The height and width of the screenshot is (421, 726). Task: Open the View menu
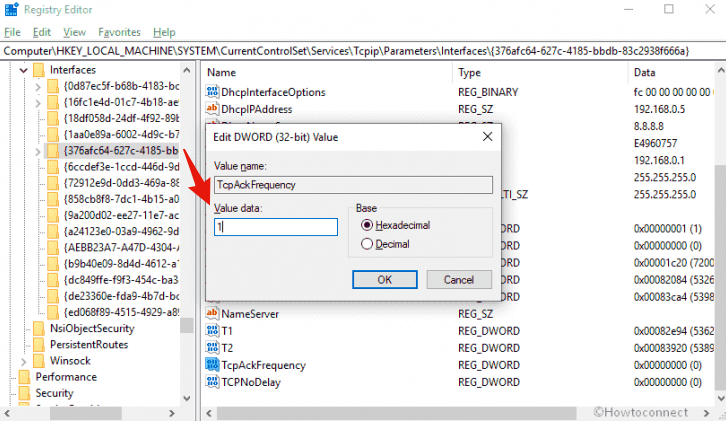tap(75, 32)
